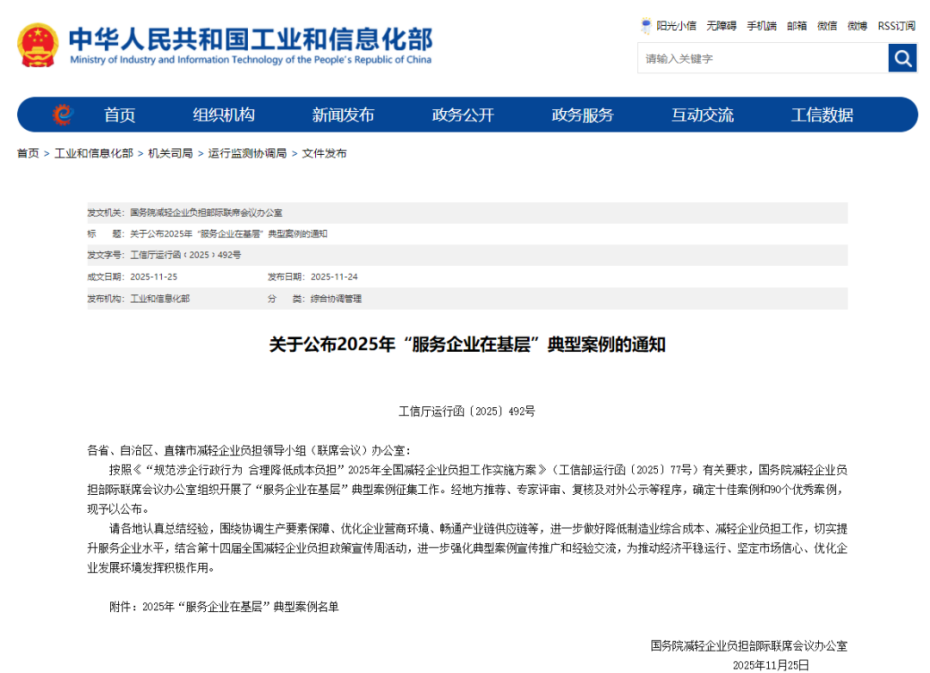The height and width of the screenshot is (673, 930).
Task: Click the search magnifier icon
Action: 902,58
